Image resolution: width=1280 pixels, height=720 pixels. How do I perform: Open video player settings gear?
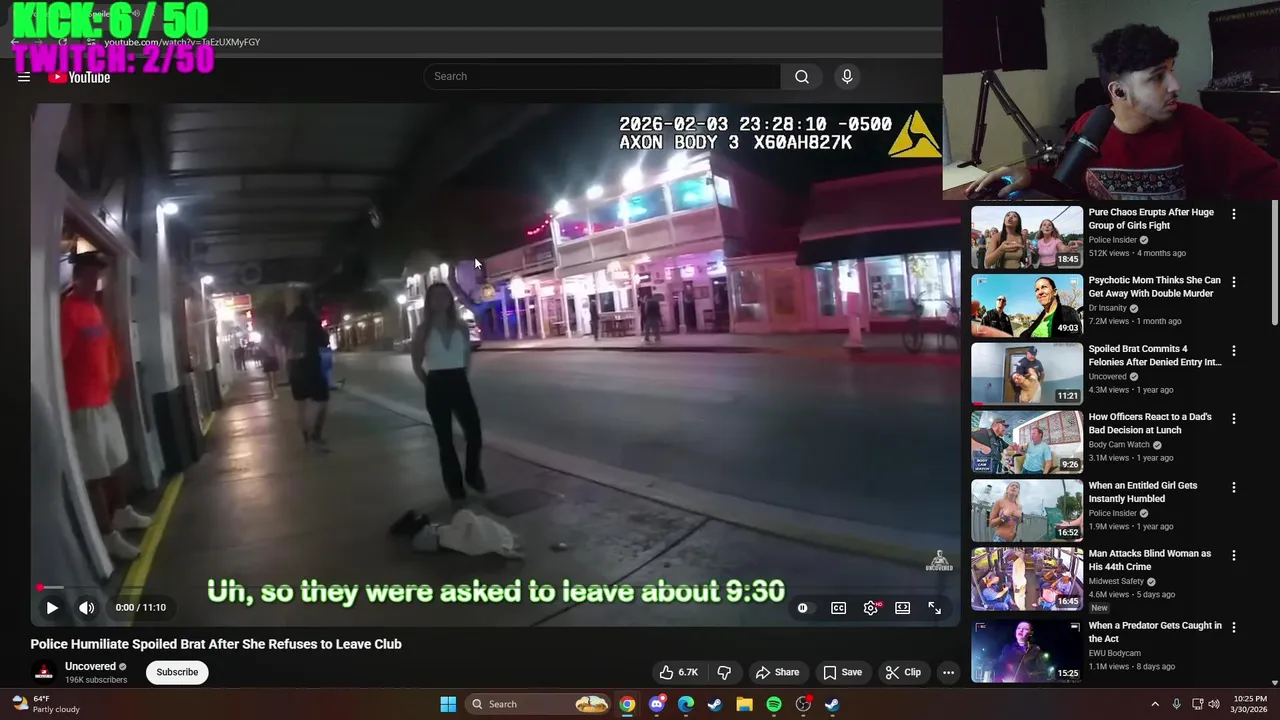[x=871, y=608]
